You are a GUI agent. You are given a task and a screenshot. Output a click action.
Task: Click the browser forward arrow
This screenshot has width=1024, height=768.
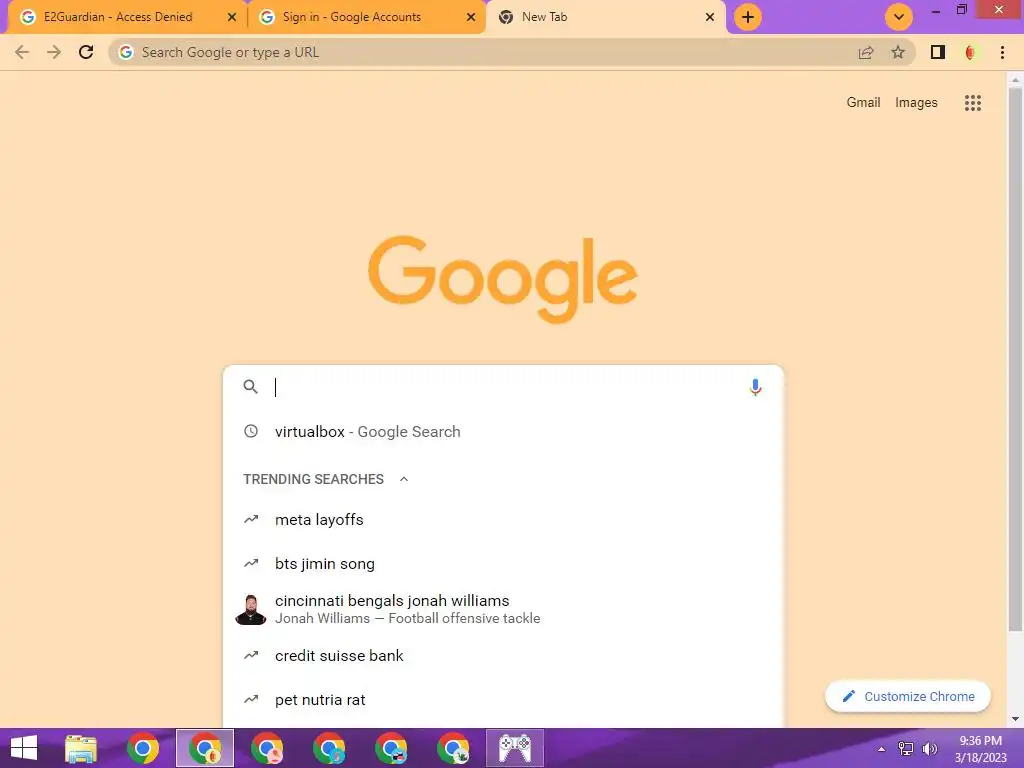click(x=54, y=52)
